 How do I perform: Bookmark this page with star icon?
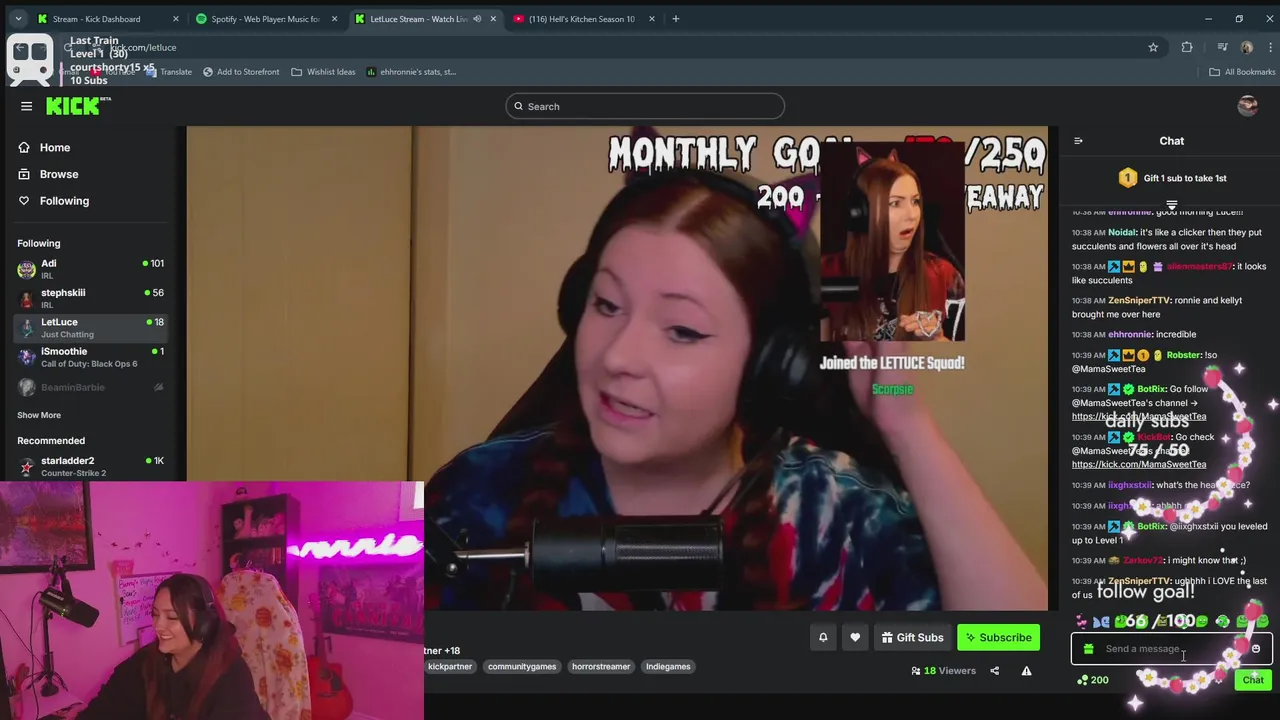point(1153,47)
